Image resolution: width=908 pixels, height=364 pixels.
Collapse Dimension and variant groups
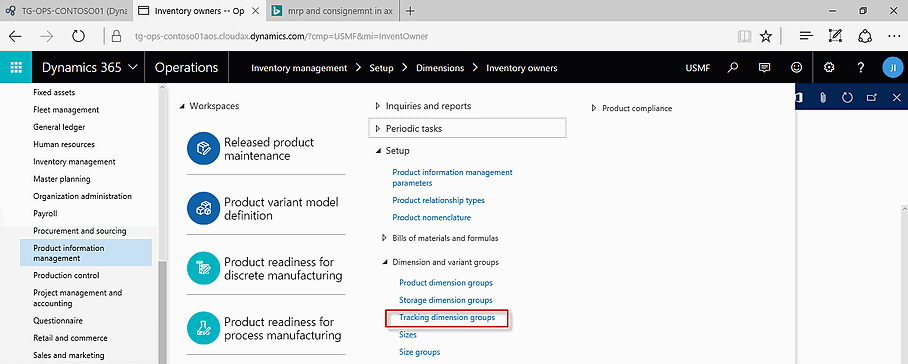[x=385, y=263]
